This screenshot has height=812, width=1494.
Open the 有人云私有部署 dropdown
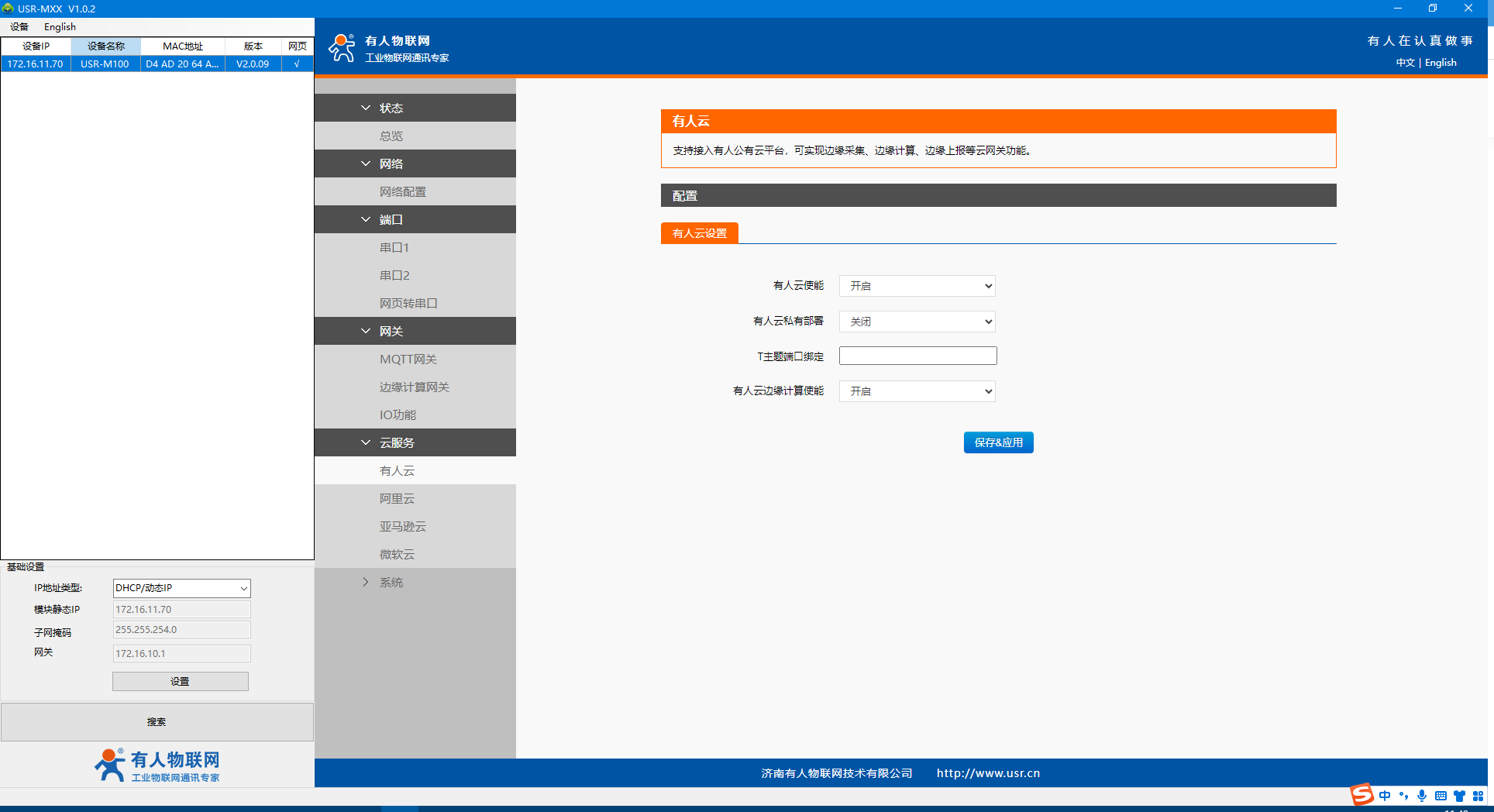click(x=917, y=322)
